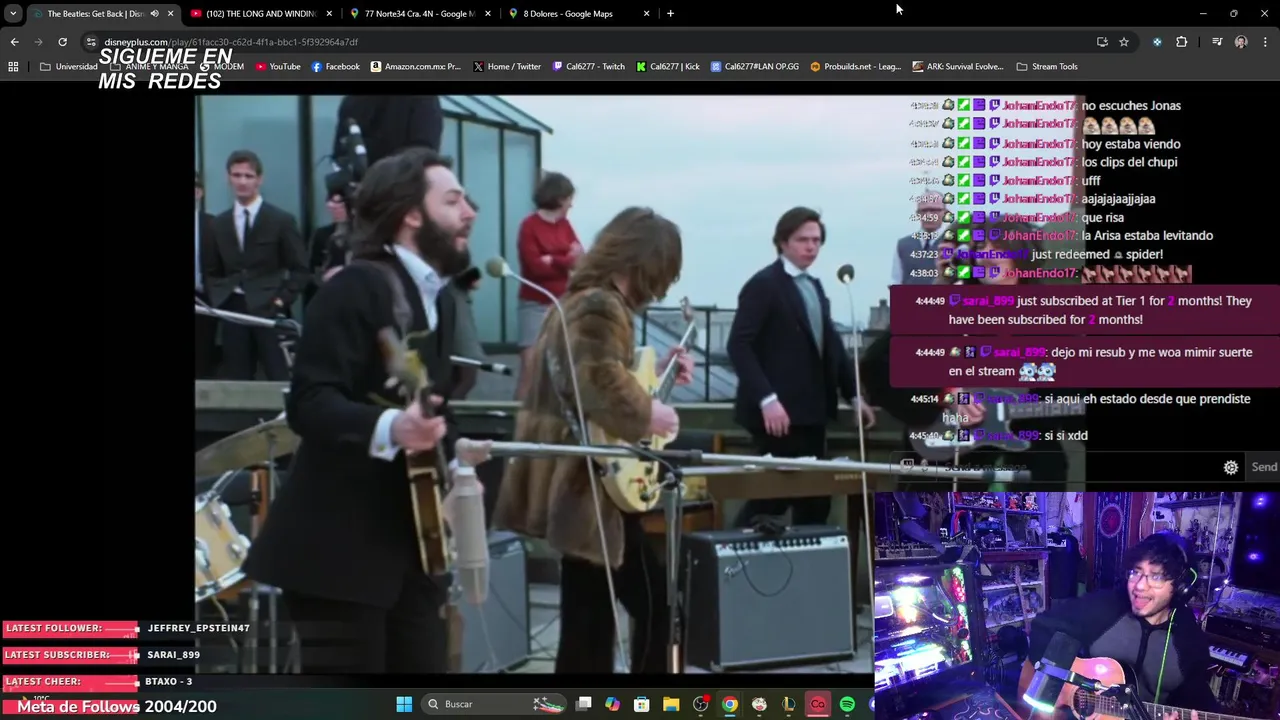Open the tab search dropdown
This screenshot has height=720, width=1280.
click(x=13, y=14)
